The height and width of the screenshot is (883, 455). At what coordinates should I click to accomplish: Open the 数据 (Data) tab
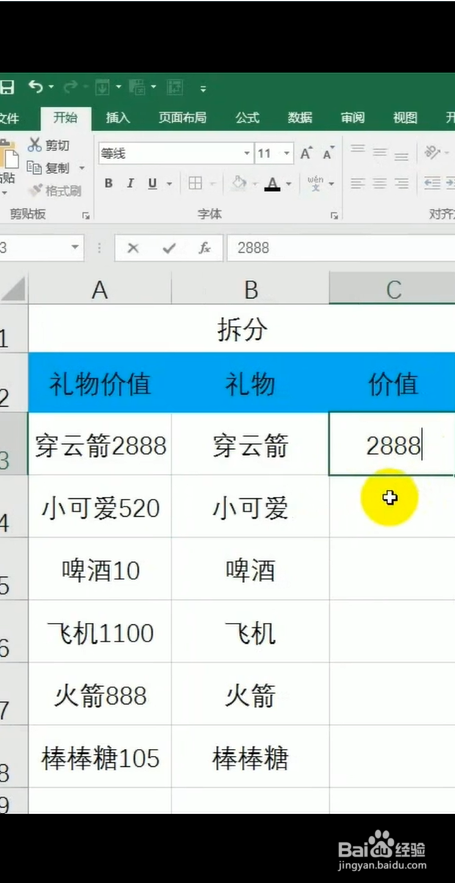(300, 118)
